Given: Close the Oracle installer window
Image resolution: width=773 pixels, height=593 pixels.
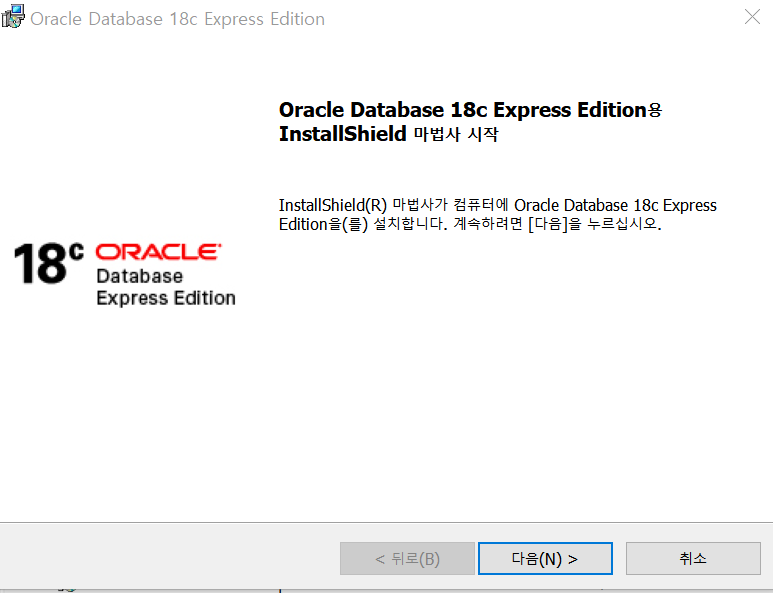Looking at the screenshot, I should [x=752, y=17].
